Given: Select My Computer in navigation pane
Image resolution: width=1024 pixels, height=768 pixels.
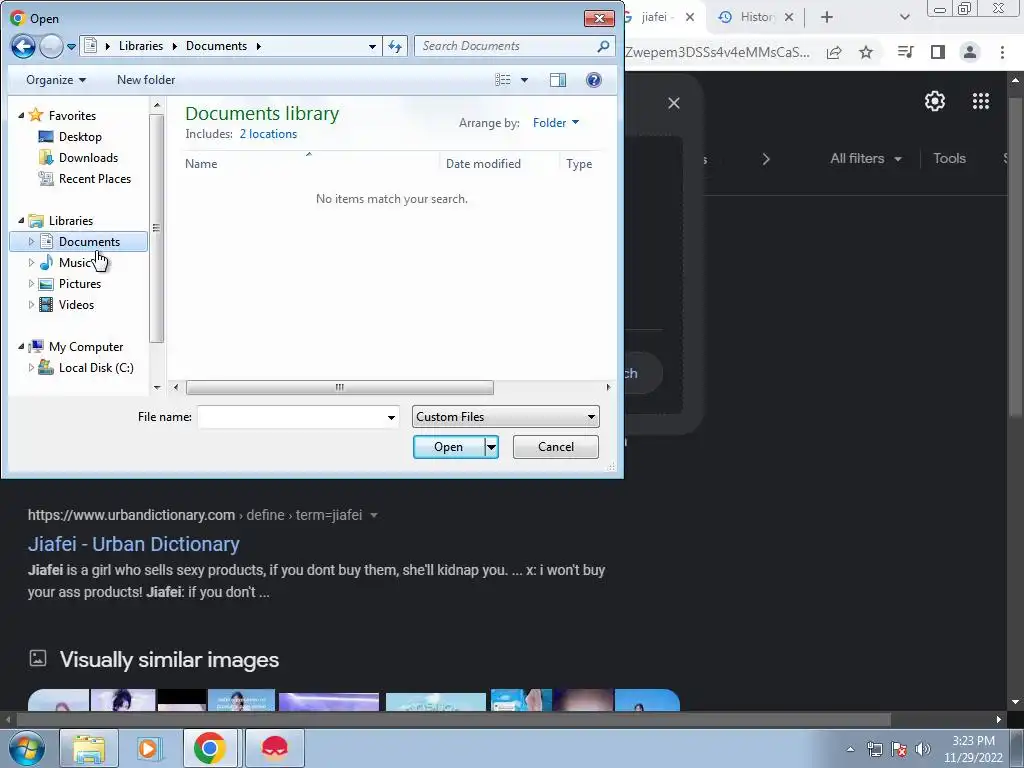Looking at the screenshot, I should 86,347.
